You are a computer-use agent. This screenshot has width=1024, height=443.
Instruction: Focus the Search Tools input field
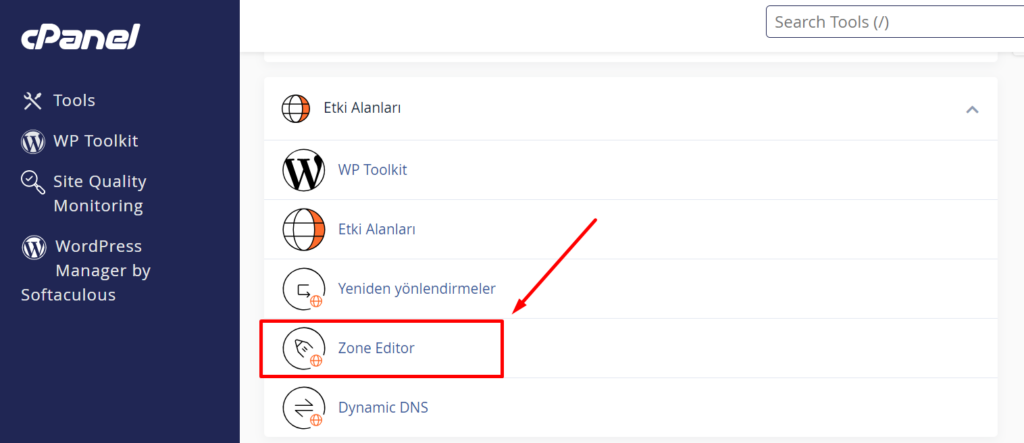click(895, 22)
